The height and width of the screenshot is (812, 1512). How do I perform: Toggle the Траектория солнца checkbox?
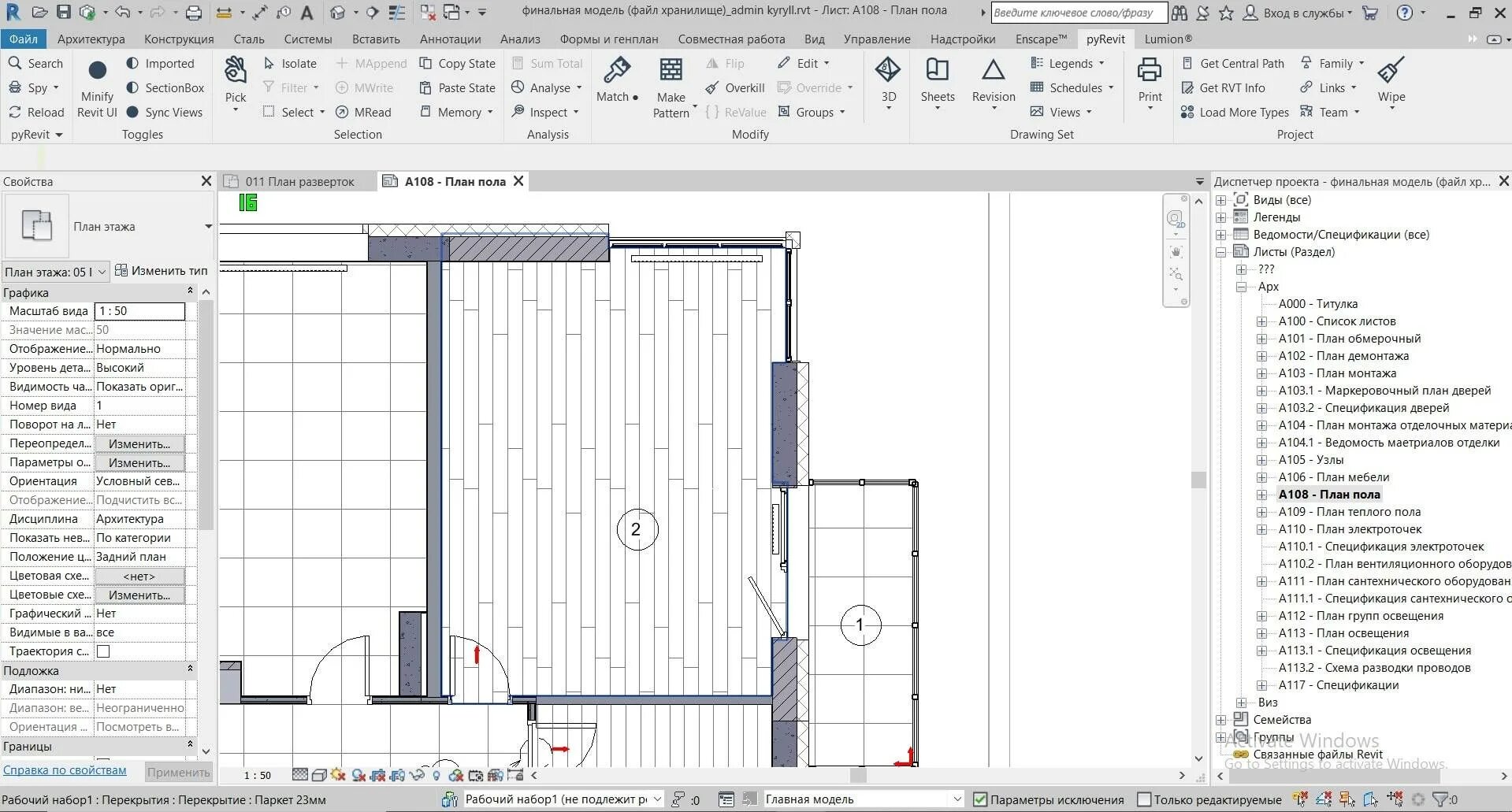coord(103,651)
